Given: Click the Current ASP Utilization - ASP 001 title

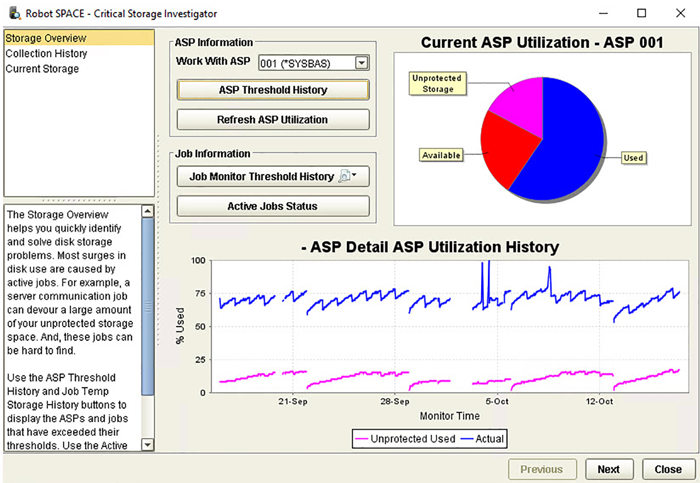Looking at the screenshot, I should 542,42.
